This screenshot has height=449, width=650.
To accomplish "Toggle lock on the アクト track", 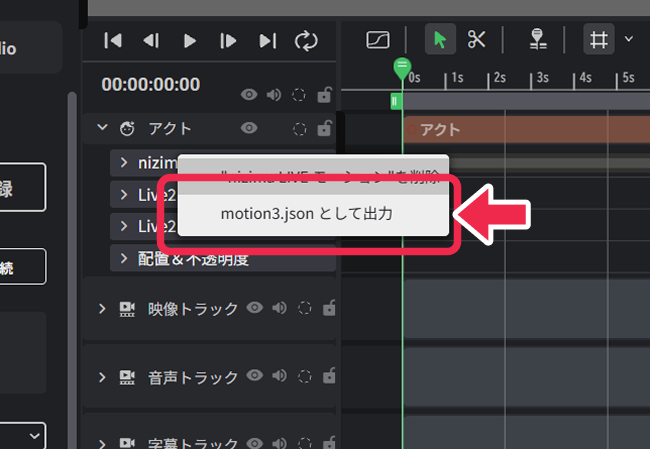I will pyautogui.click(x=323, y=128).
